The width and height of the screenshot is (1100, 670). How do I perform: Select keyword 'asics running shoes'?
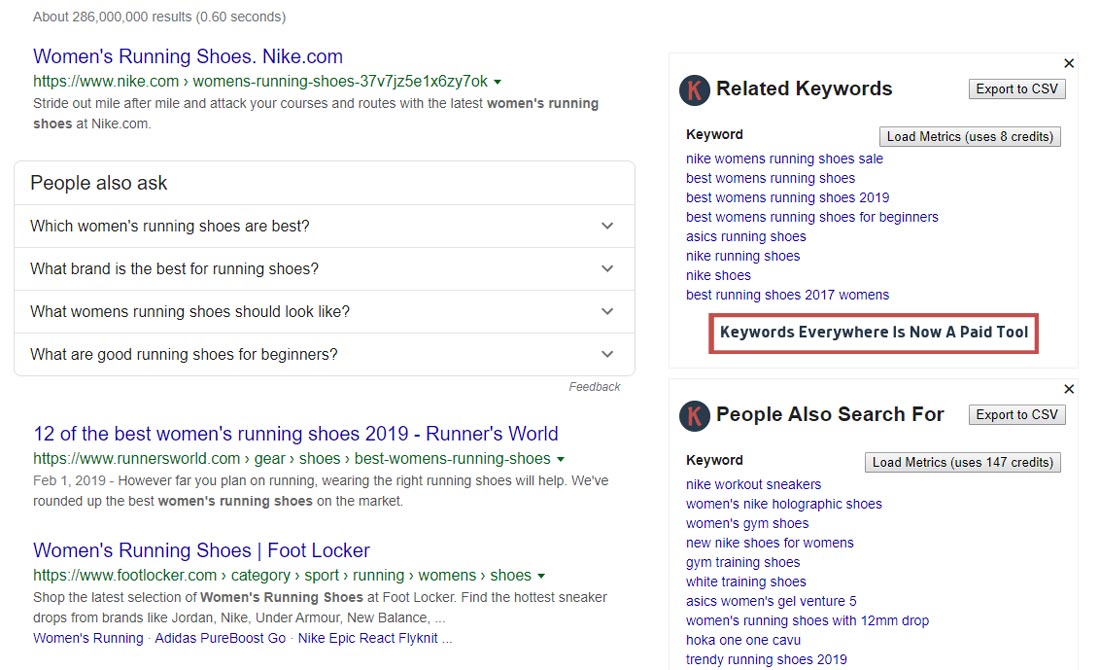pos(746,236)
